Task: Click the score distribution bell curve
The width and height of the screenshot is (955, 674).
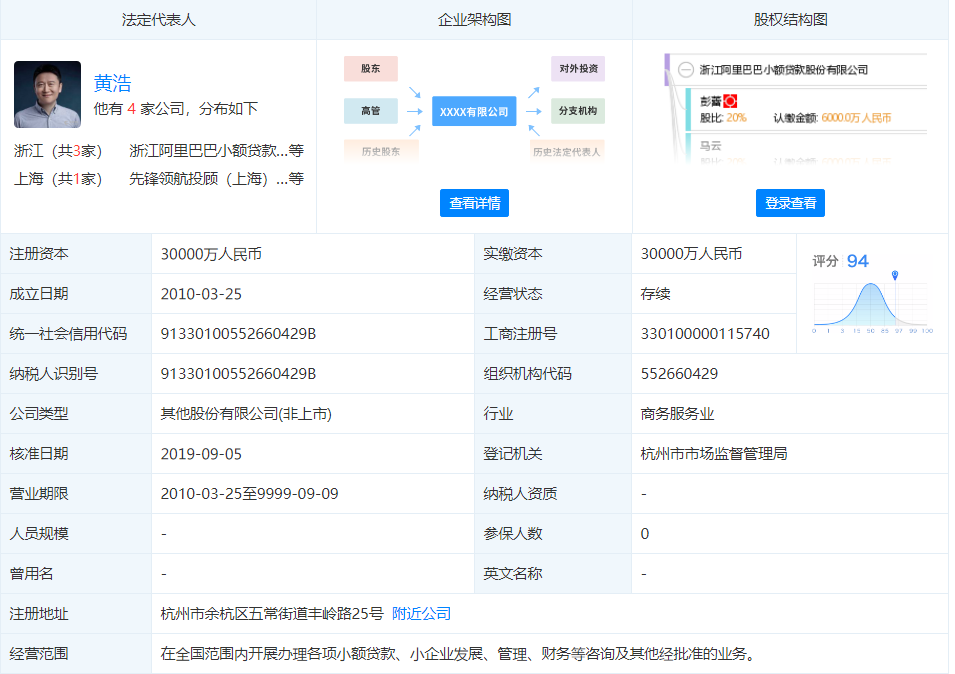Action: [871, 304]
